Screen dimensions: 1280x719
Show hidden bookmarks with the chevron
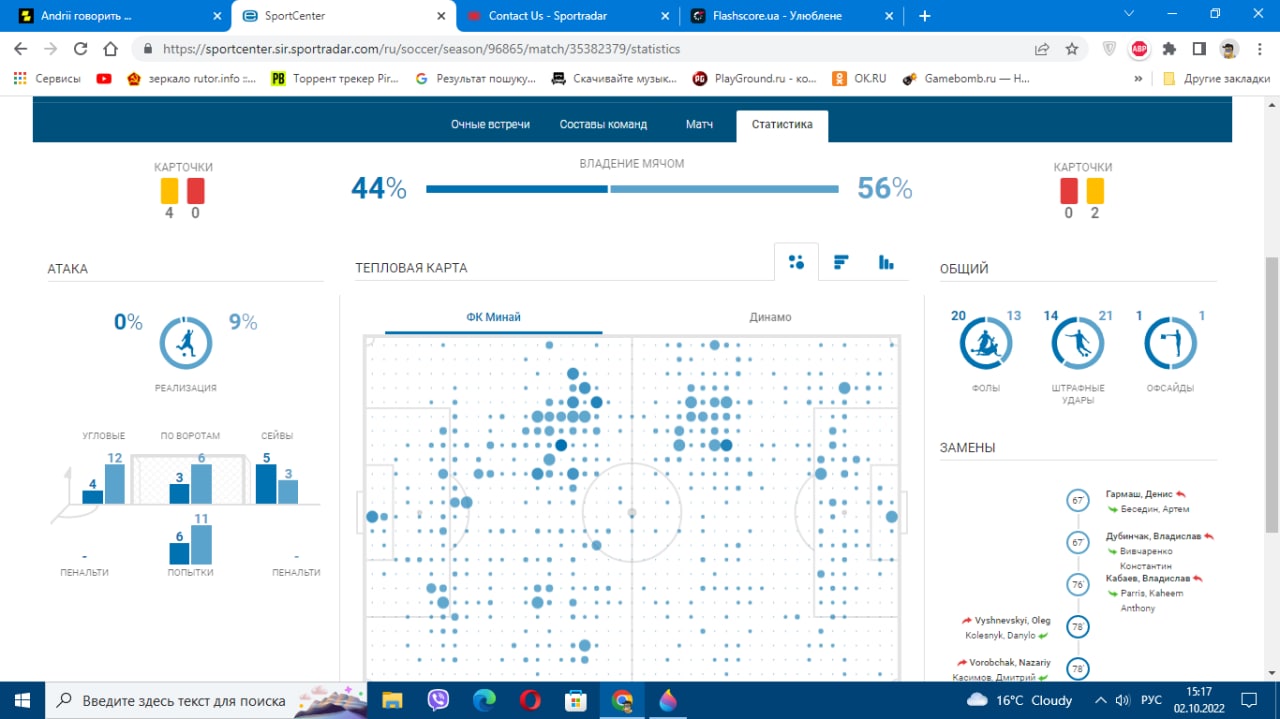coord(1138,79)
